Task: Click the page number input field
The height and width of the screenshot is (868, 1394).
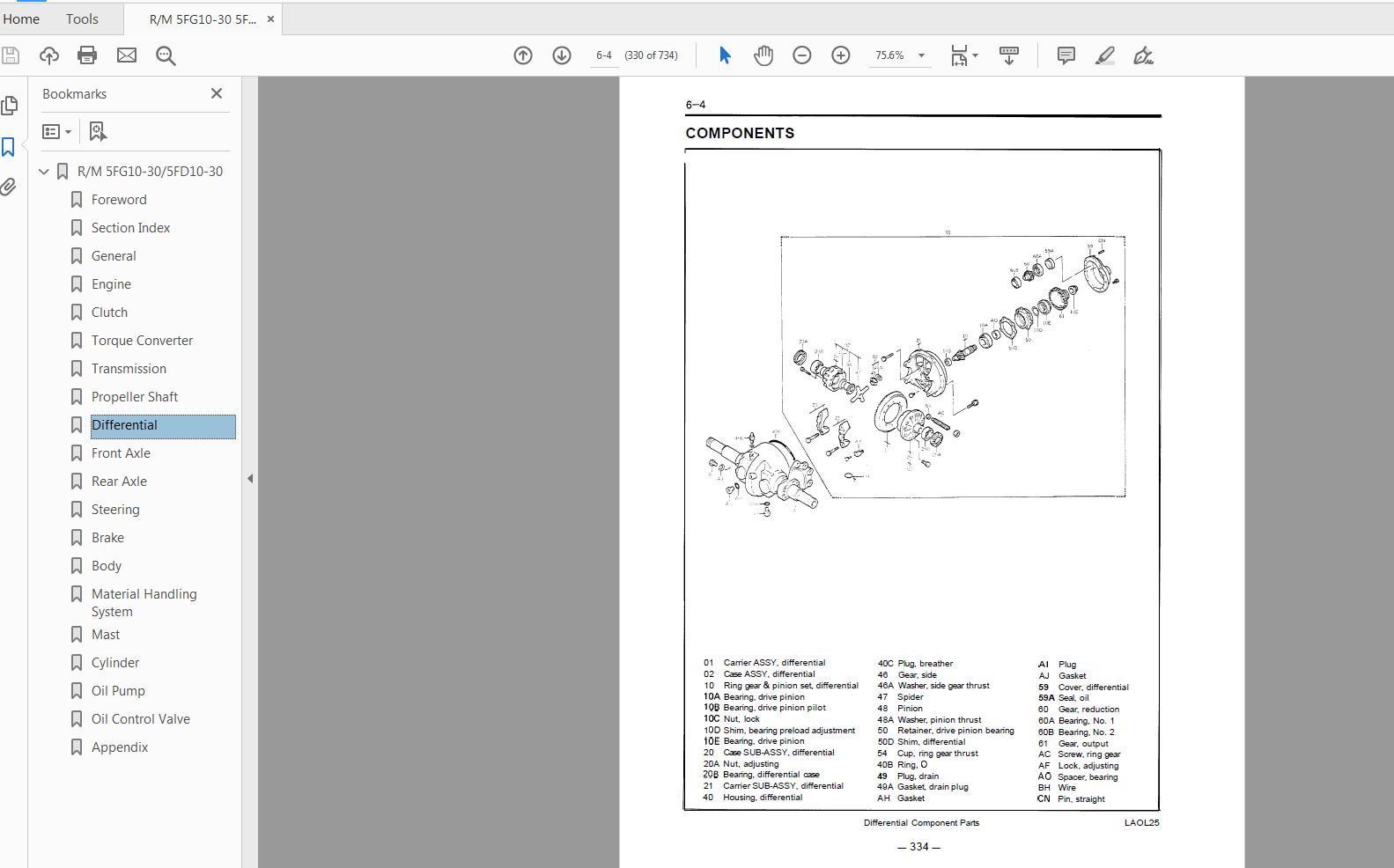Action: click(604, 55)
